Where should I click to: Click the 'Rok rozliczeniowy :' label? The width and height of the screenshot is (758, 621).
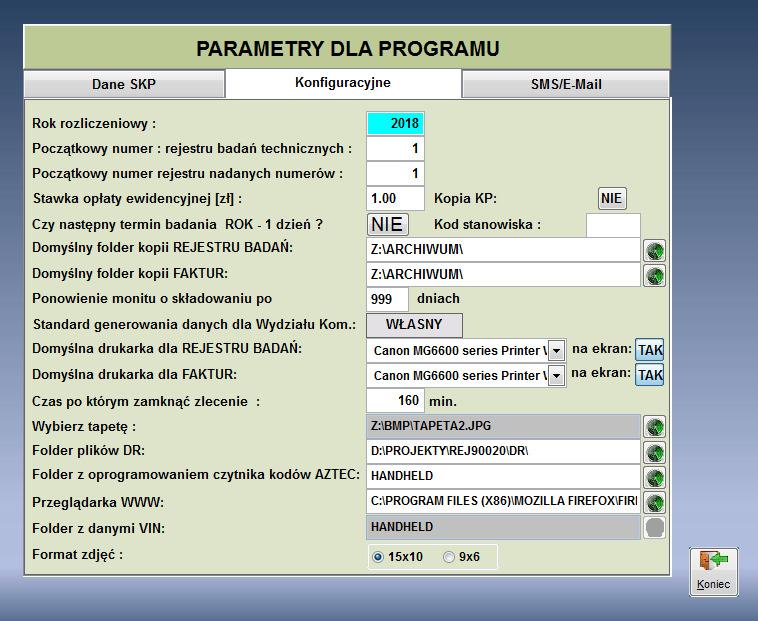(x=94, y=124)
